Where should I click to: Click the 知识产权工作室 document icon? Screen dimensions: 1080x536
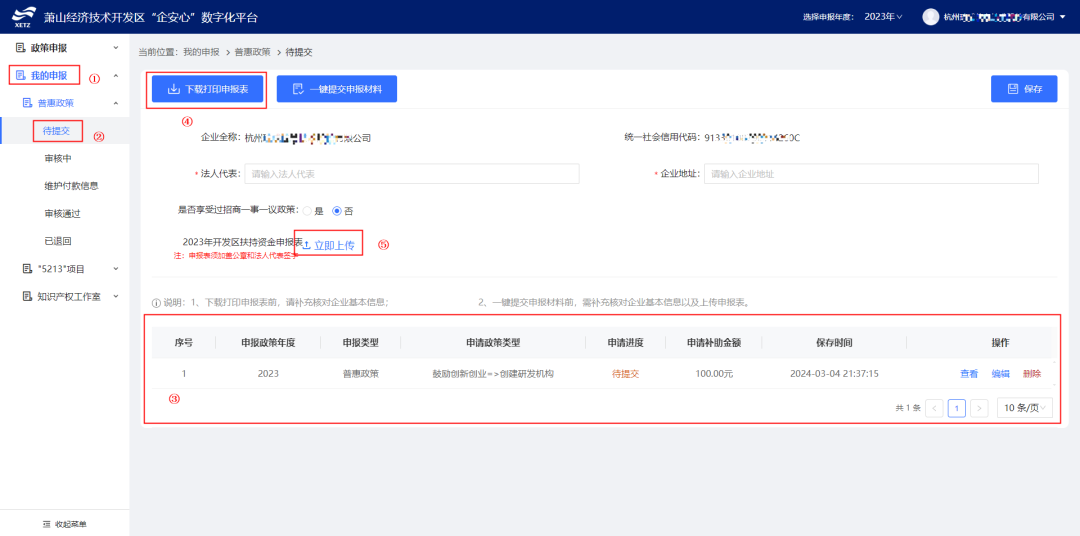tap(27, 296)
